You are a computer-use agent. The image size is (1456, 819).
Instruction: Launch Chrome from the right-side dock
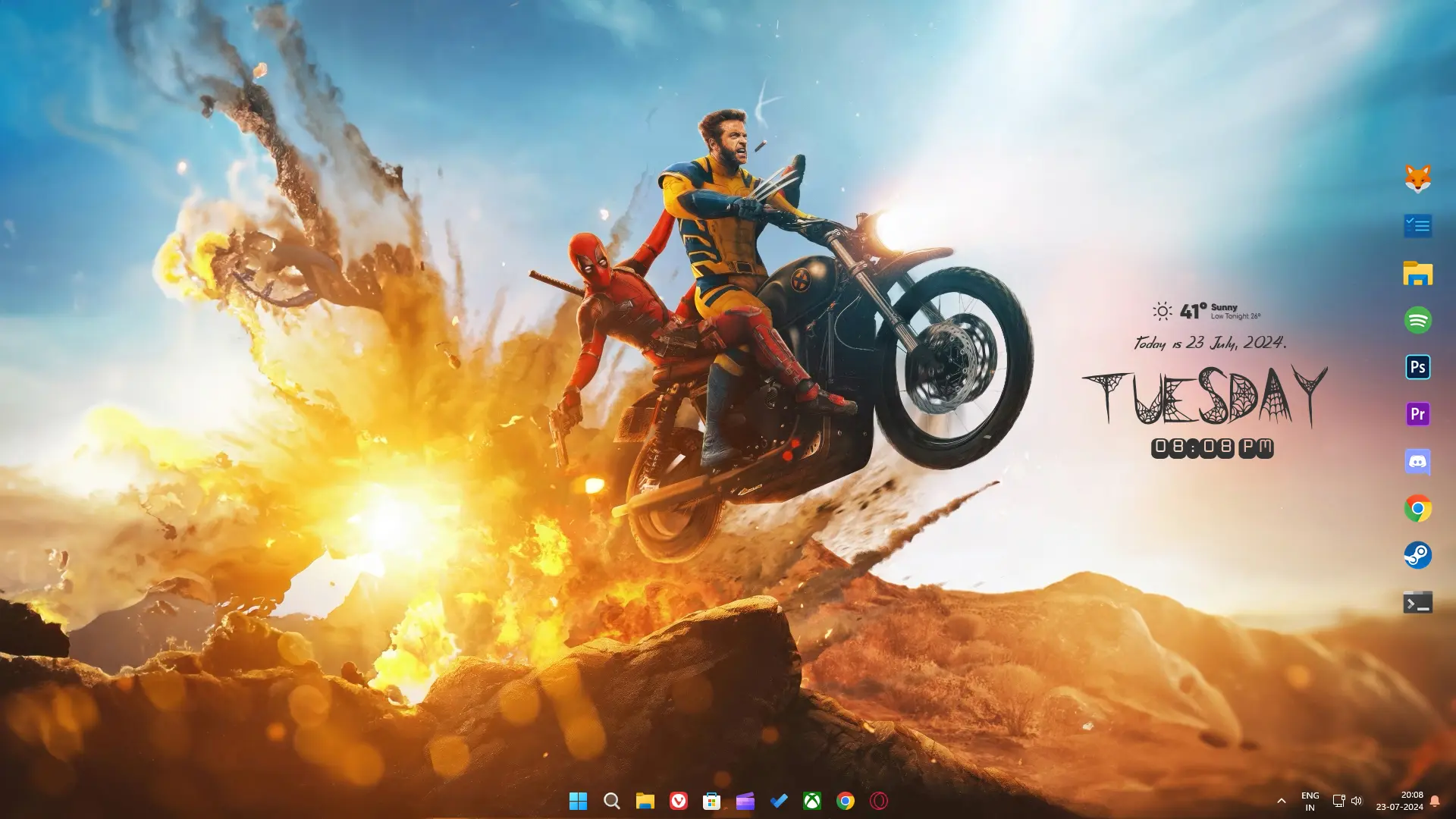(x=1417, y=508)
